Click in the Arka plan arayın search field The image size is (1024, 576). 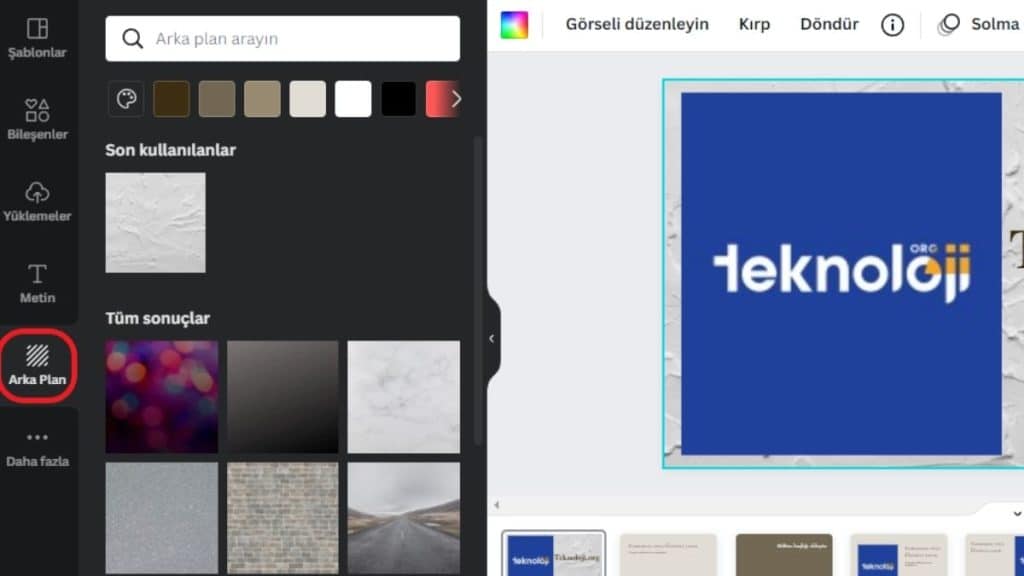click(282, 39)
